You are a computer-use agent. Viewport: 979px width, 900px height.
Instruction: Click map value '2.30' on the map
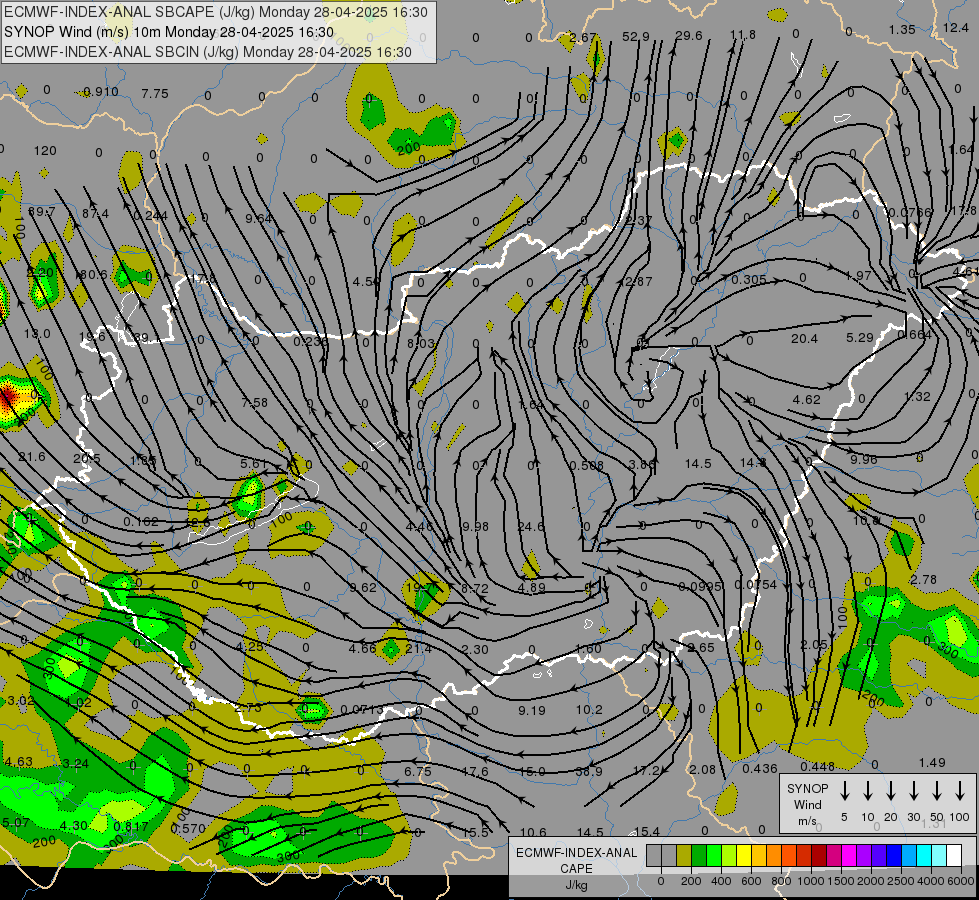coord(475,650)
